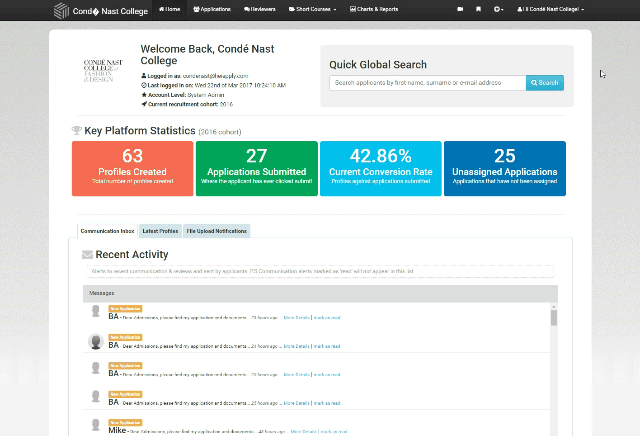Screen dimensions: 640x436
Task: Expand the Condé Nast College user menu
Action: coord(550,9)
